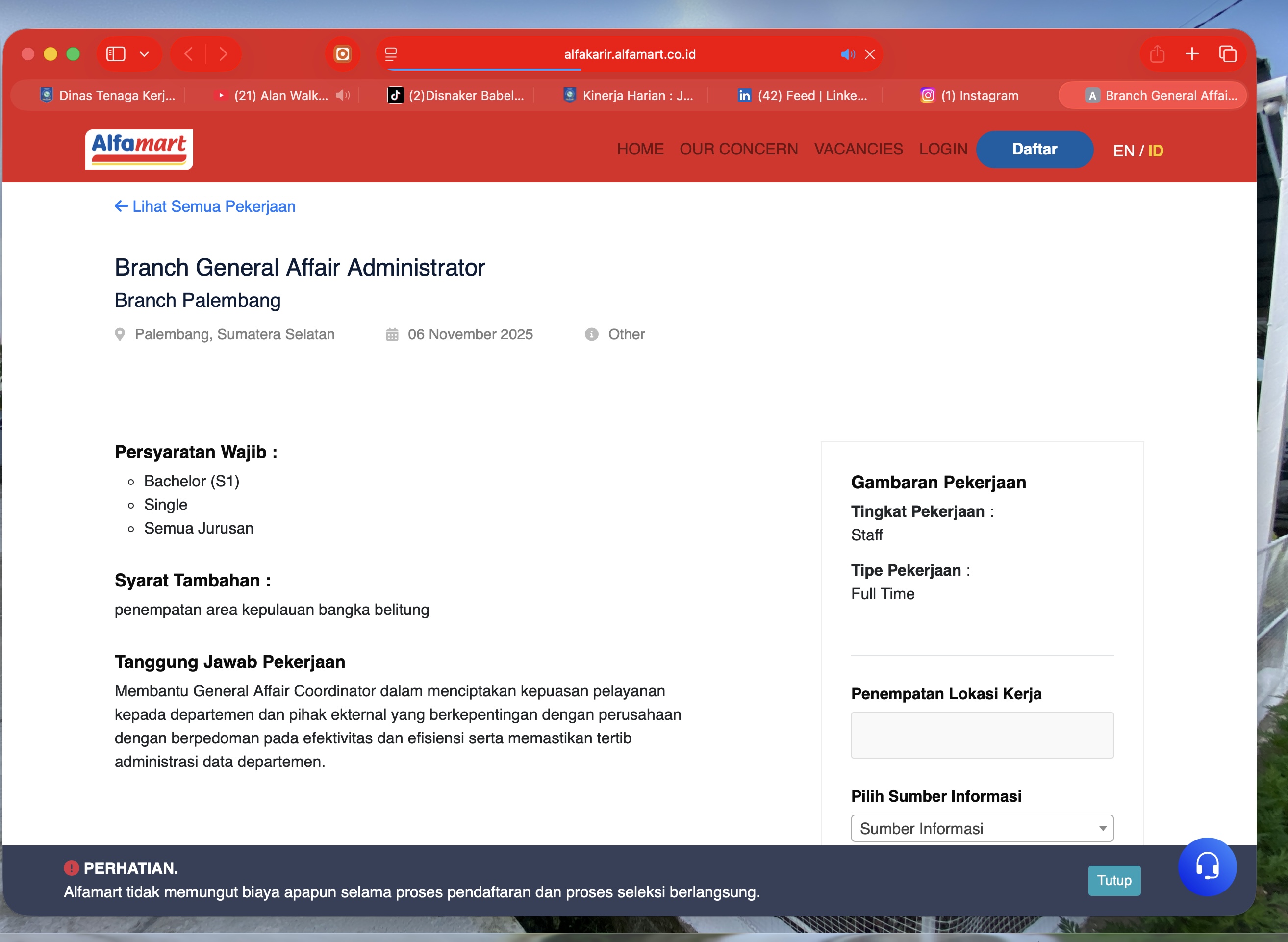Click the orange screenshot extension icon
Screen dimensions: 1288x942
[x=343, y=54]
